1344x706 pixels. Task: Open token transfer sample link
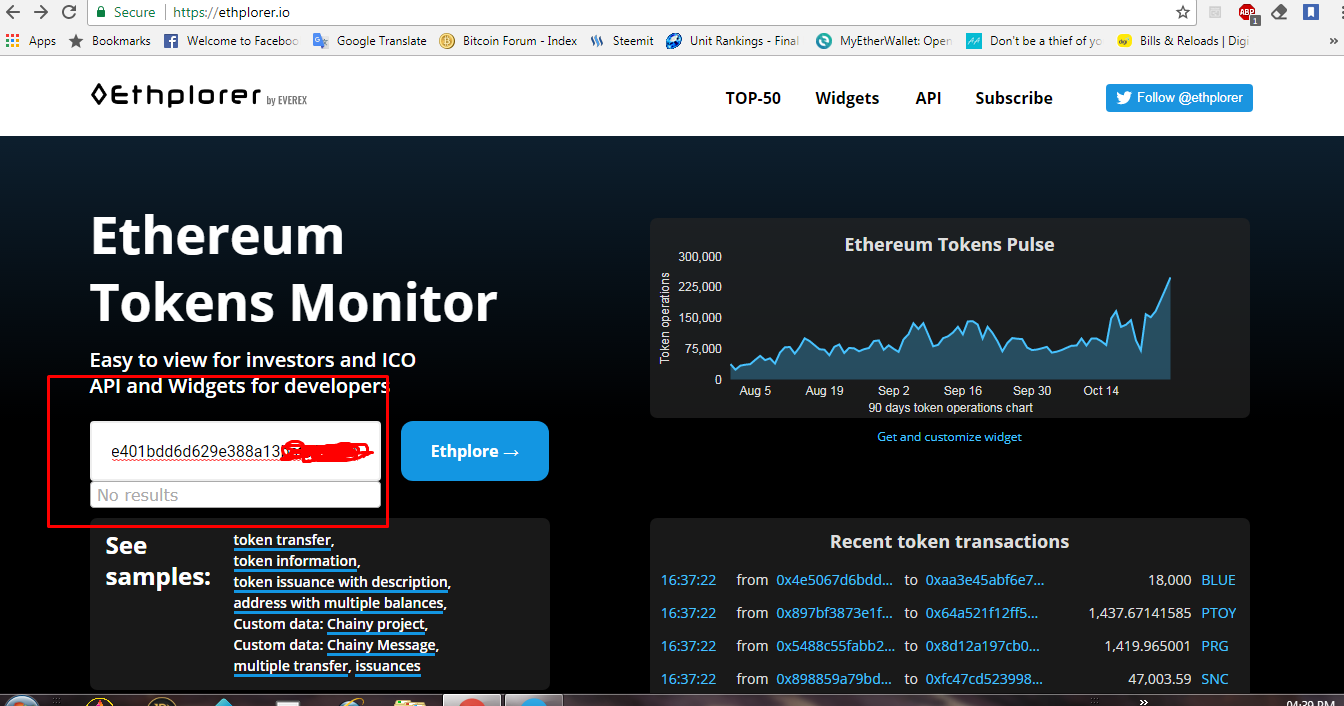(282, 540)
